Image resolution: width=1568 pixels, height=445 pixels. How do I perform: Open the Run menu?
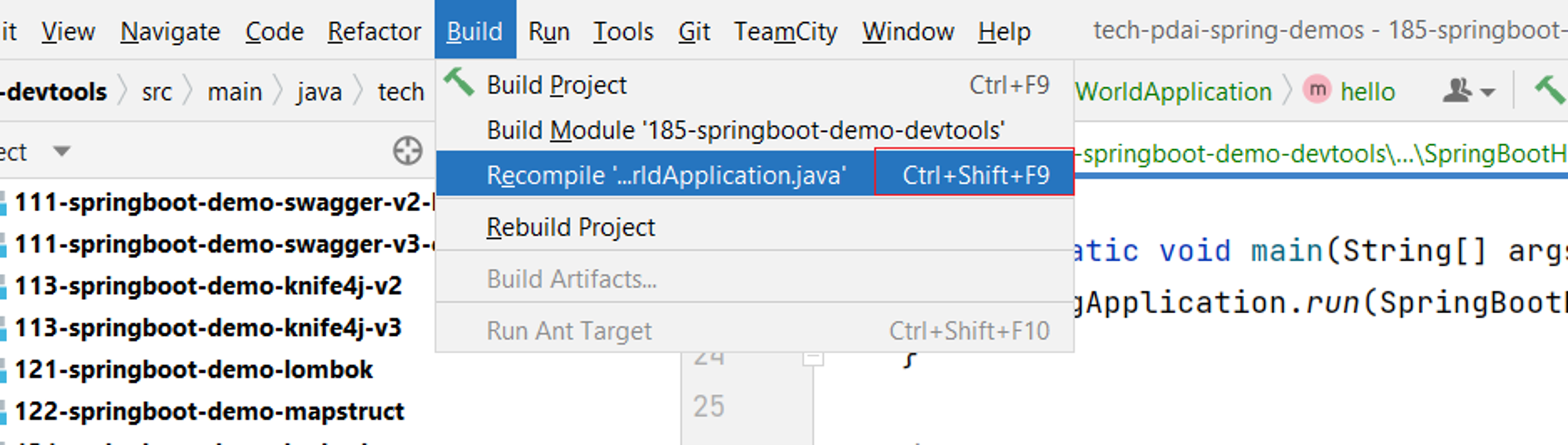tap(549, 31)
